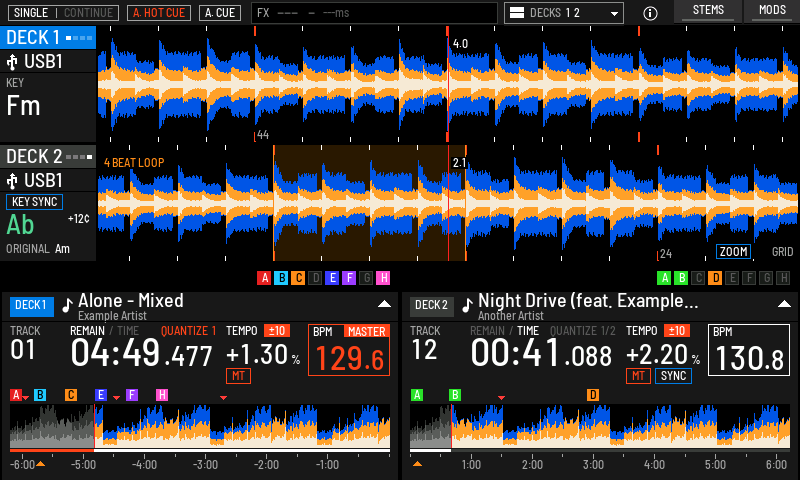
Task: Click Deck 1 overview waveform progress bar
Action: click(200, 450)
